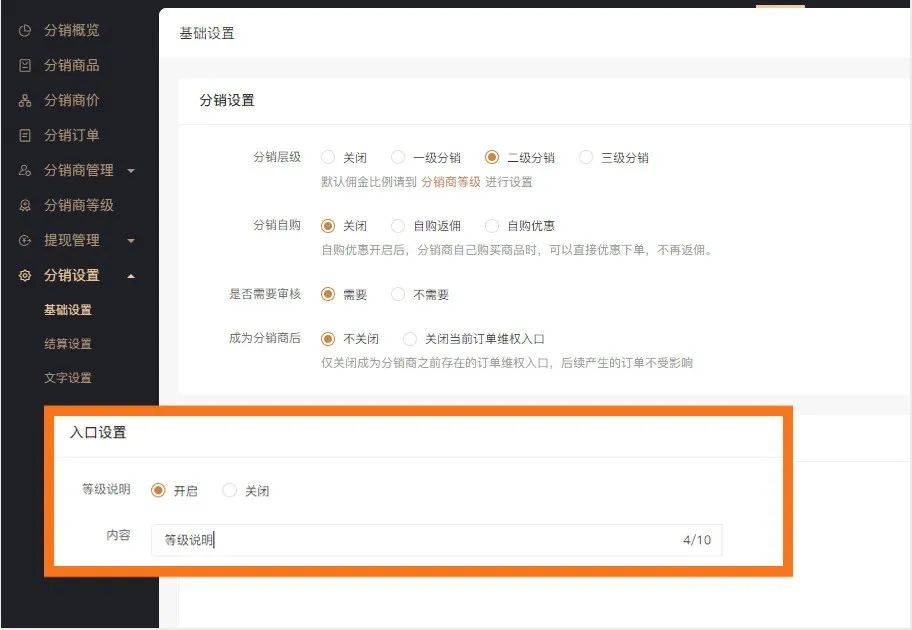Click the 分销层级 field label
Viewport: 912px width, 630px height.
[x=277, y=157]
